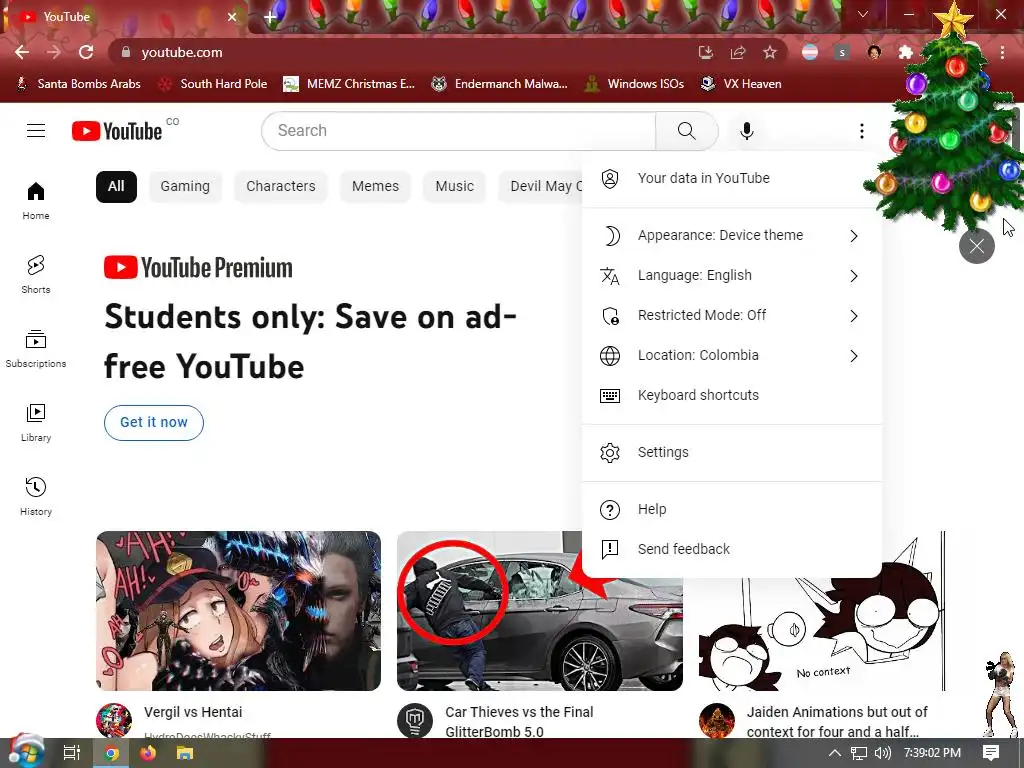Image resolution: width=1024 pixels, height=768 pixels.
Task: Open Subscriptions in the sidebar
Action: [x=36, y=349]
